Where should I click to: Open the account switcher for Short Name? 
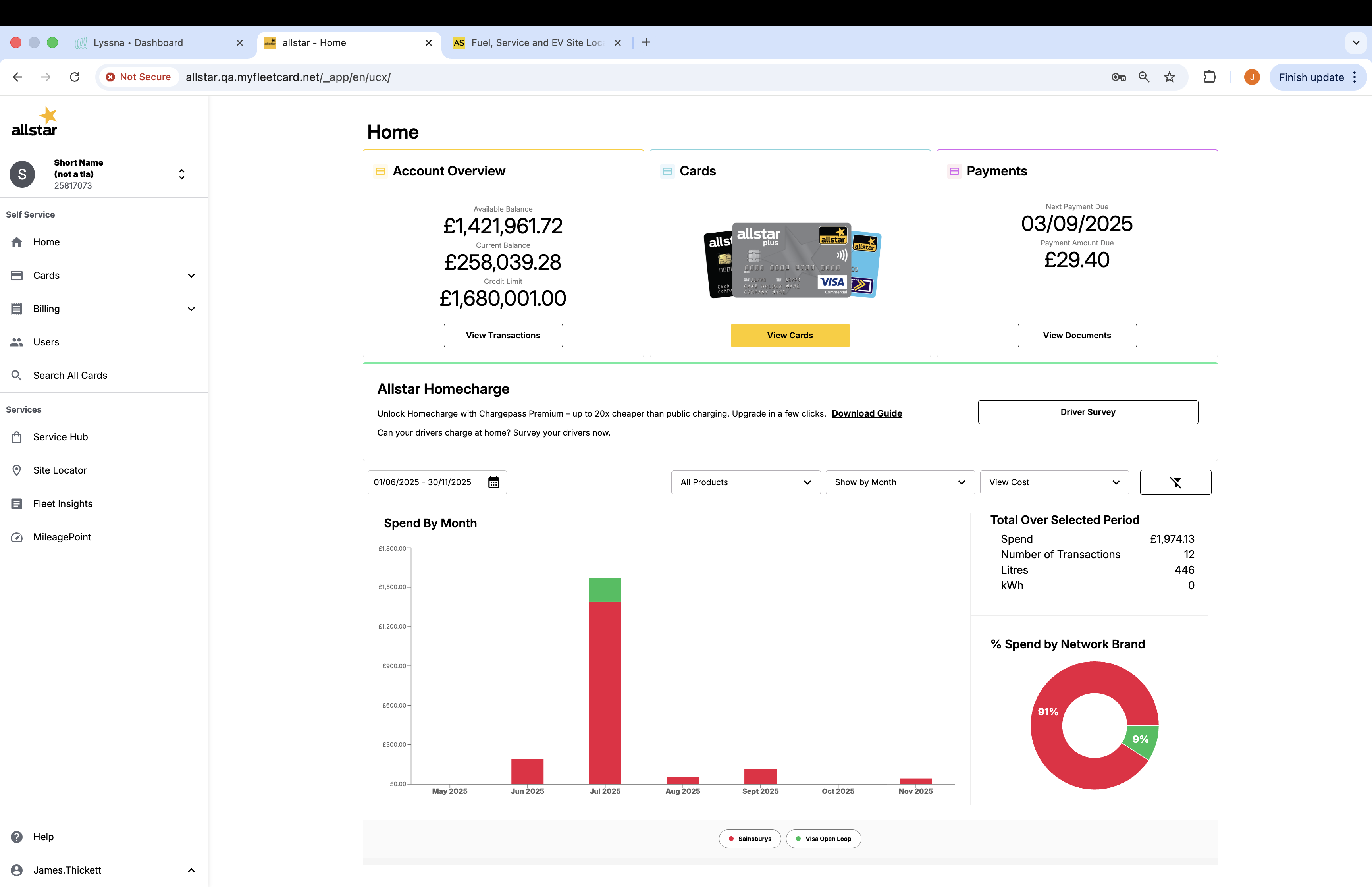[181, 174]
